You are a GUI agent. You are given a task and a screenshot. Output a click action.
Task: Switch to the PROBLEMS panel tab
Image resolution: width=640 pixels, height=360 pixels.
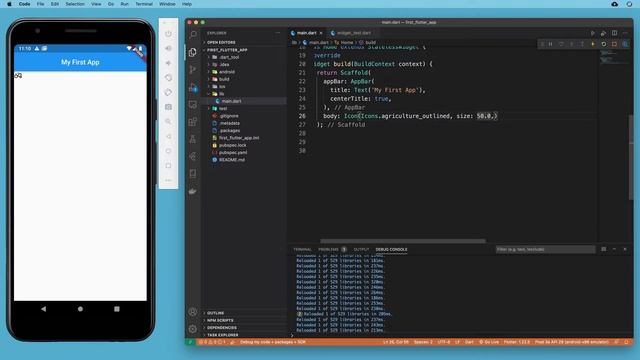tap(329, 249)
